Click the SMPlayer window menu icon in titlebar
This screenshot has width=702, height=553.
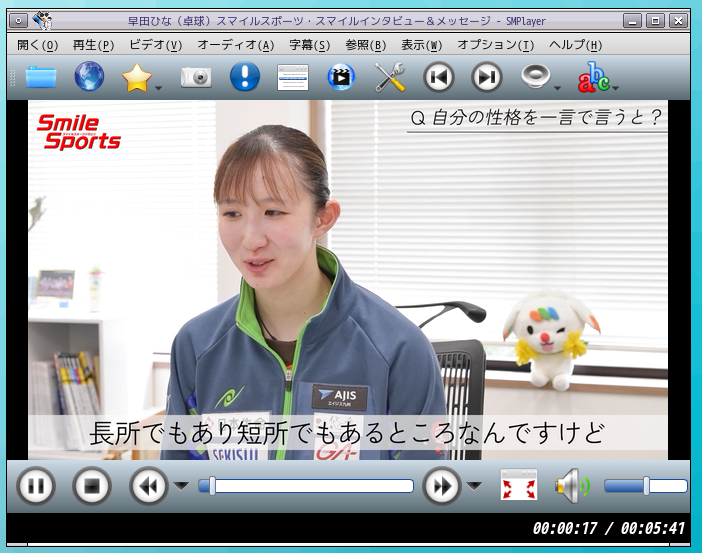click(x=43, y=21)
